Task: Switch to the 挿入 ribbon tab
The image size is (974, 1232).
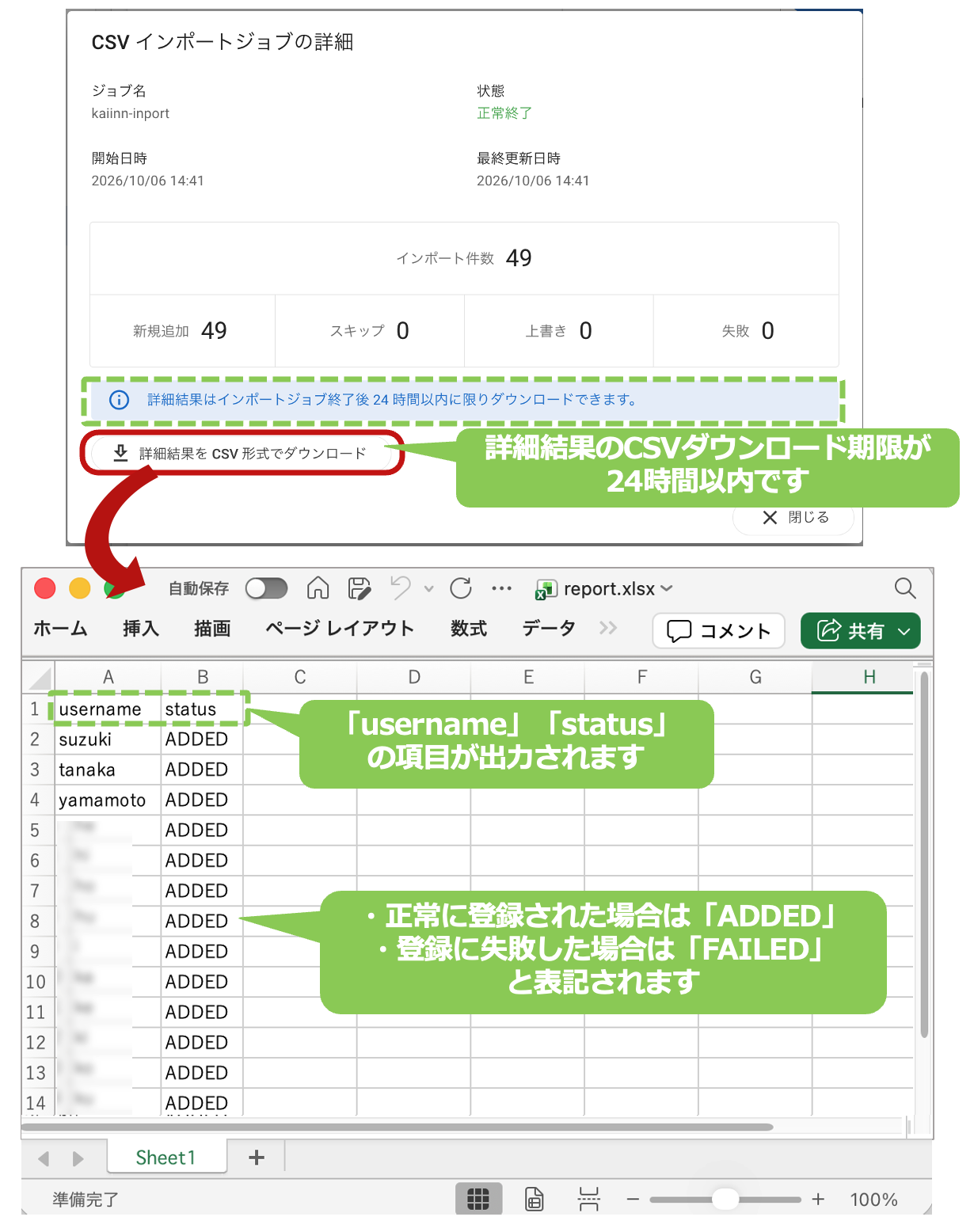Action: tap(141, 629)
